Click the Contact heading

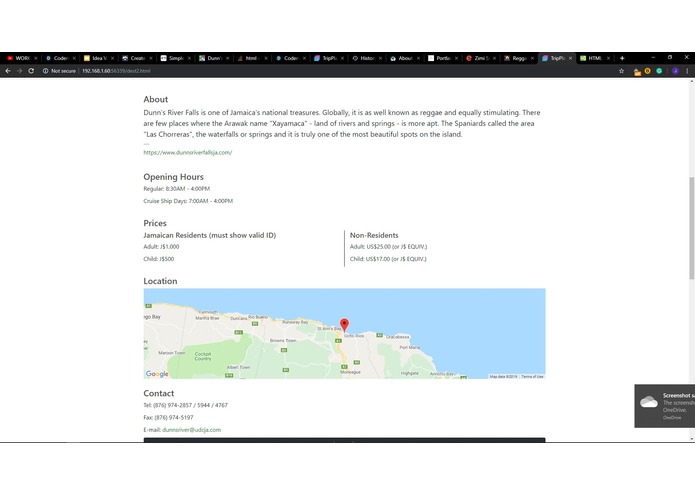coord(159,393)
